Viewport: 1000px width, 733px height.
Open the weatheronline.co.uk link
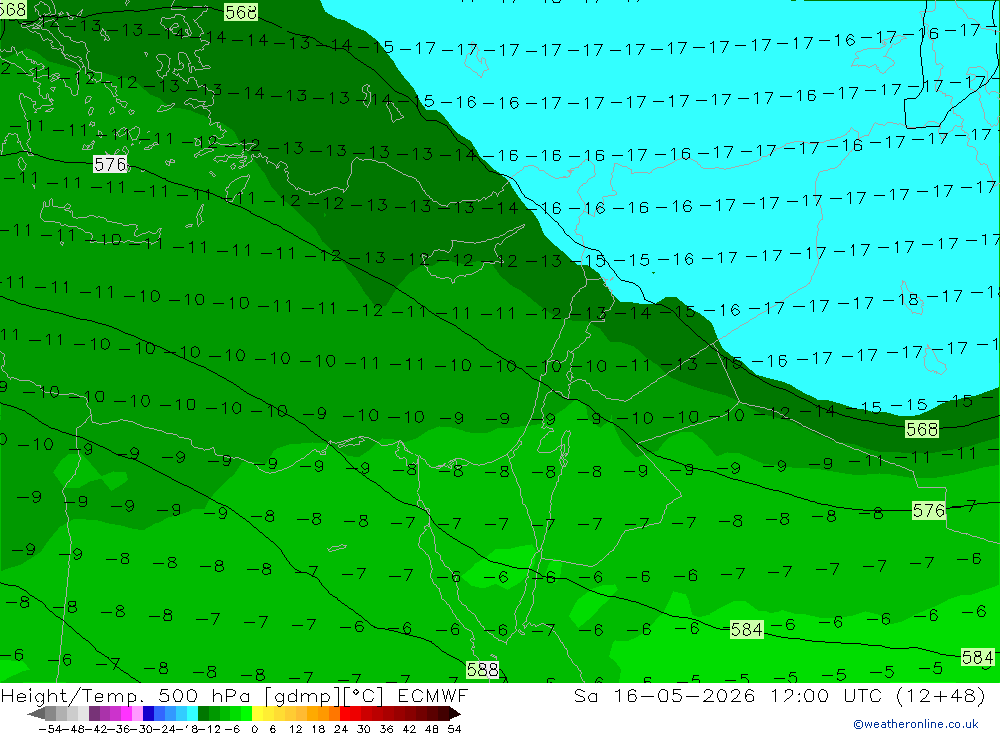click(916, 724)
